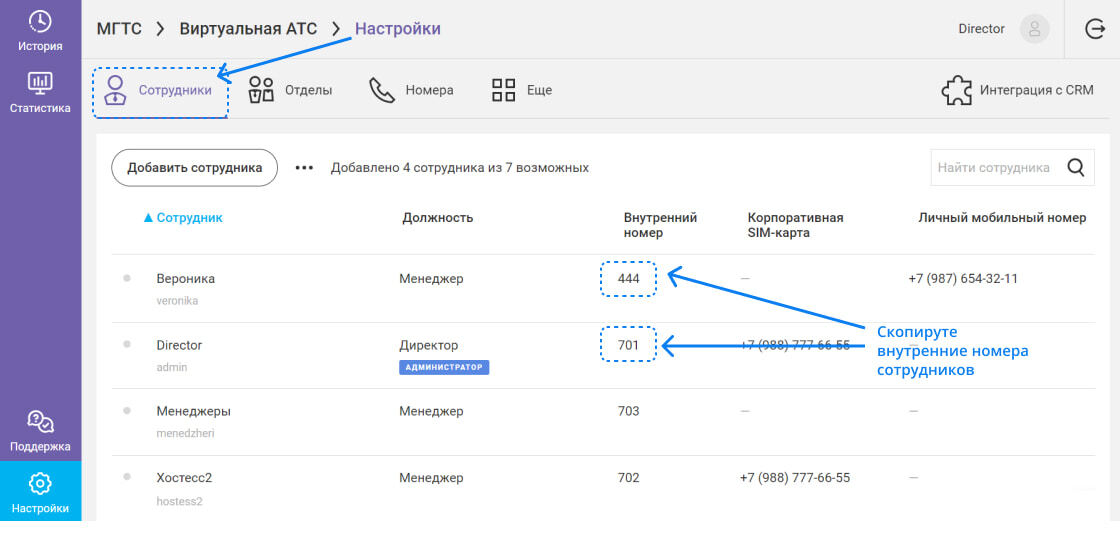
Task: Open the История section in sidebar
Action: [40, 30]
